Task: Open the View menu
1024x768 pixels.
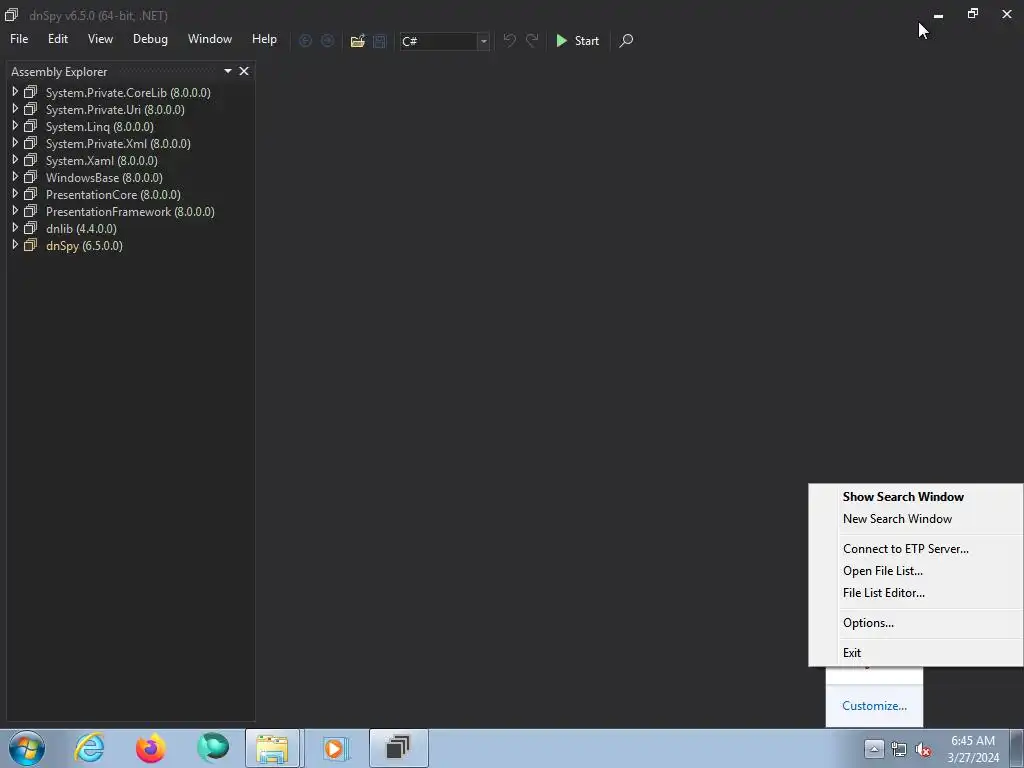Action: (100, 39)
